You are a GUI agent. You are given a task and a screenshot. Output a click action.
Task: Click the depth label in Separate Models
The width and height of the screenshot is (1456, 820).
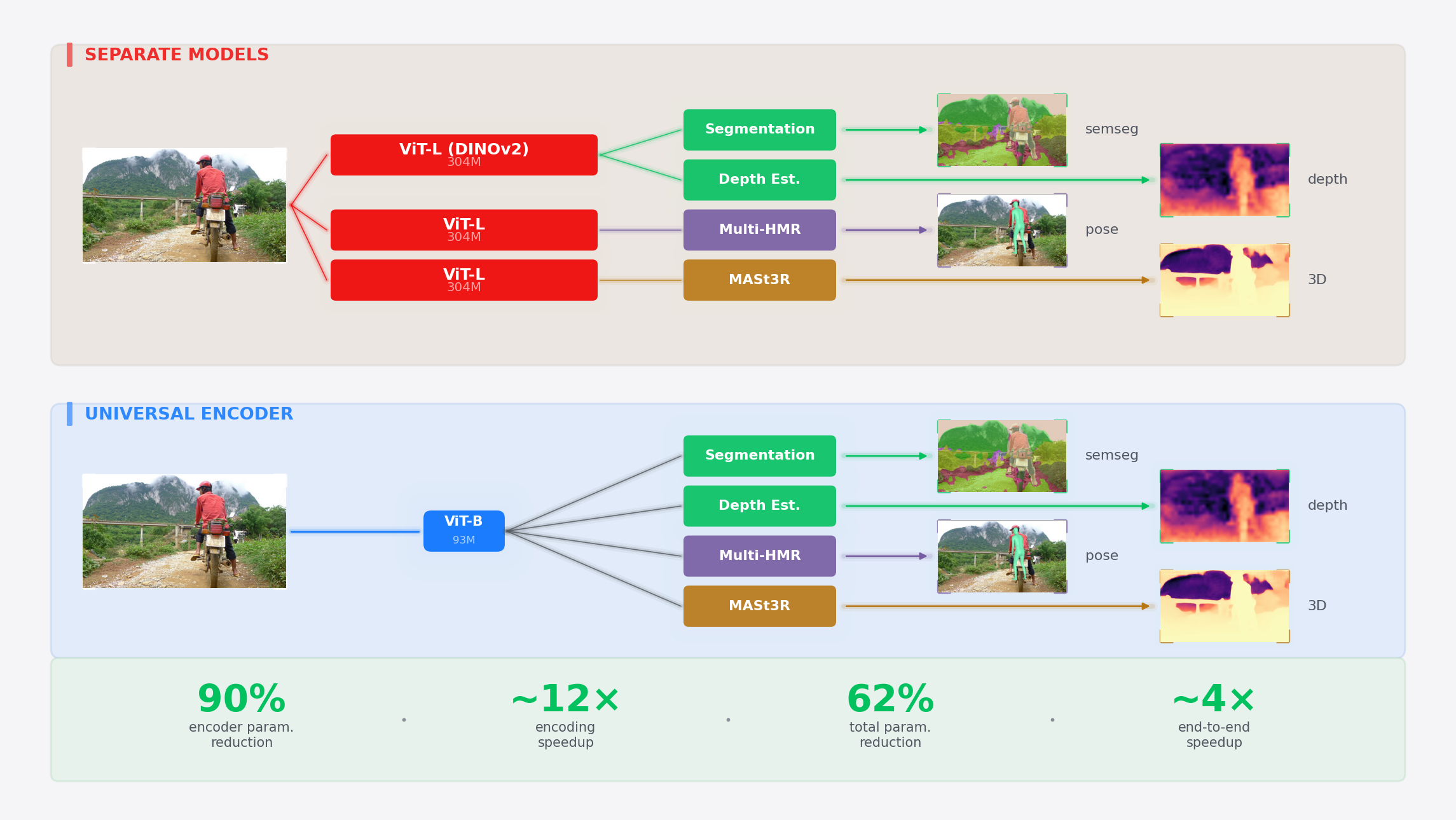point(1328,179)
